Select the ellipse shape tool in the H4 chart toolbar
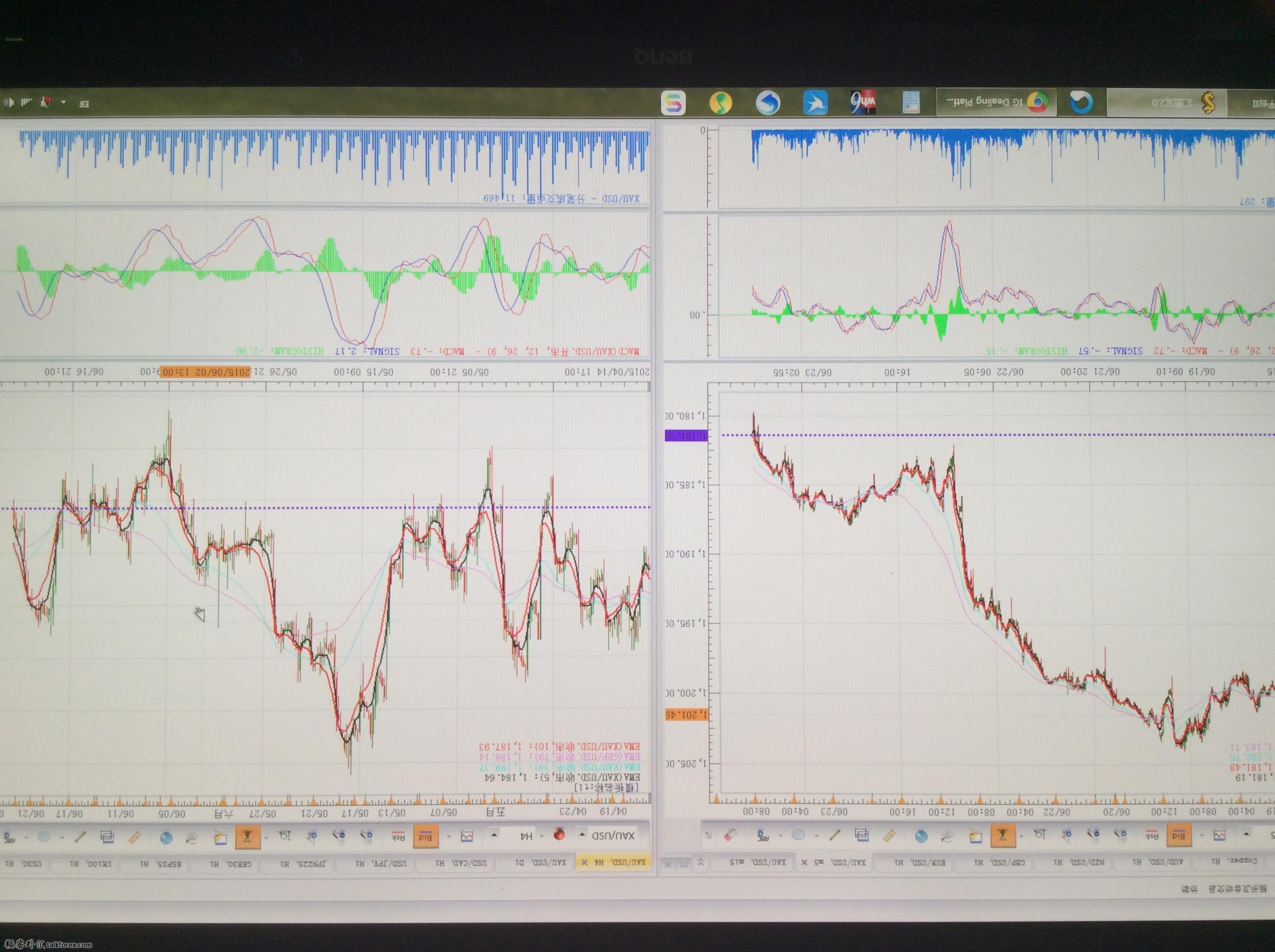This screenshot has width=1275, height=952. pos(44,837)
